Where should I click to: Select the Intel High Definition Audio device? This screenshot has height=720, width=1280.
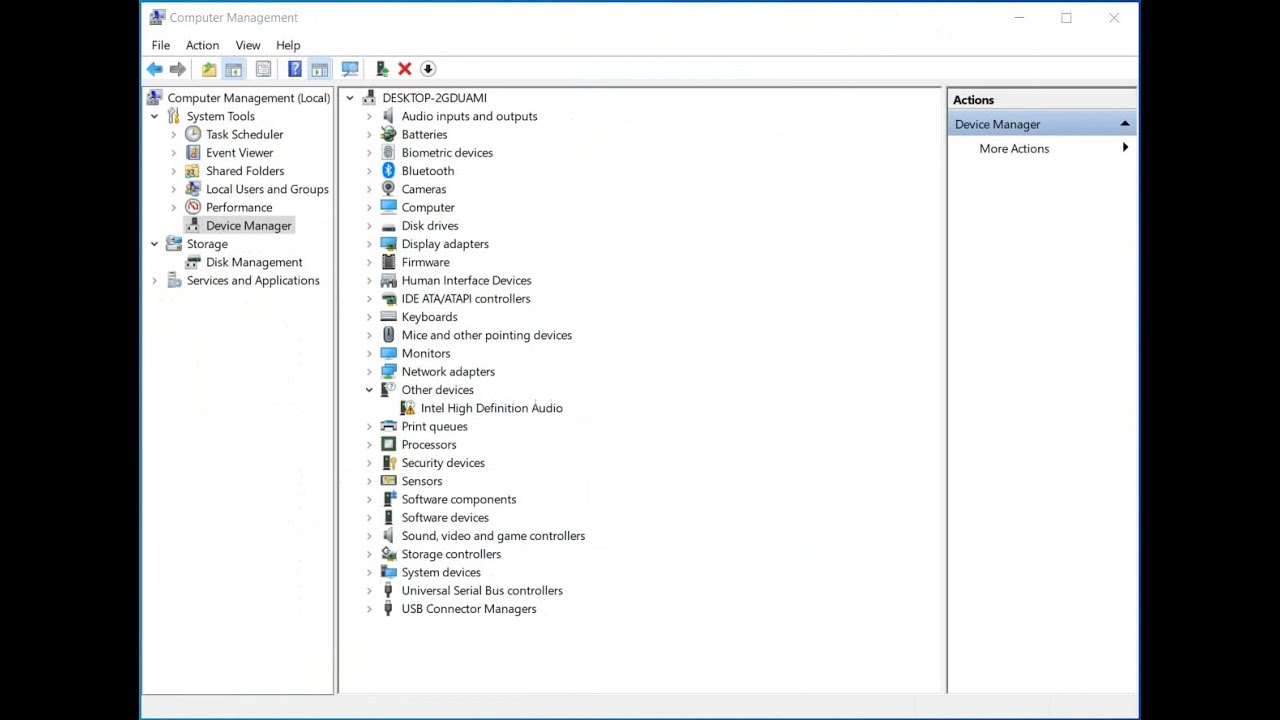(491, 408)
